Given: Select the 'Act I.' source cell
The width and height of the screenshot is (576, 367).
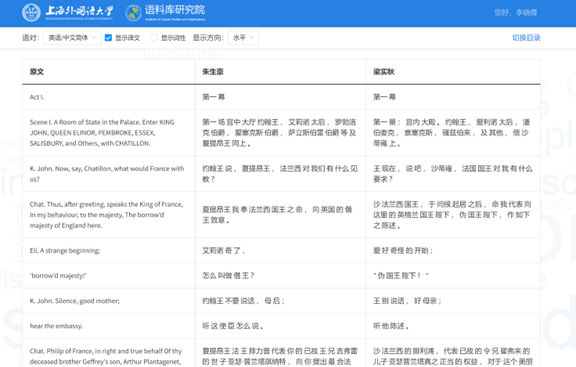Looking at the screenshot, I should coord(109,97).
